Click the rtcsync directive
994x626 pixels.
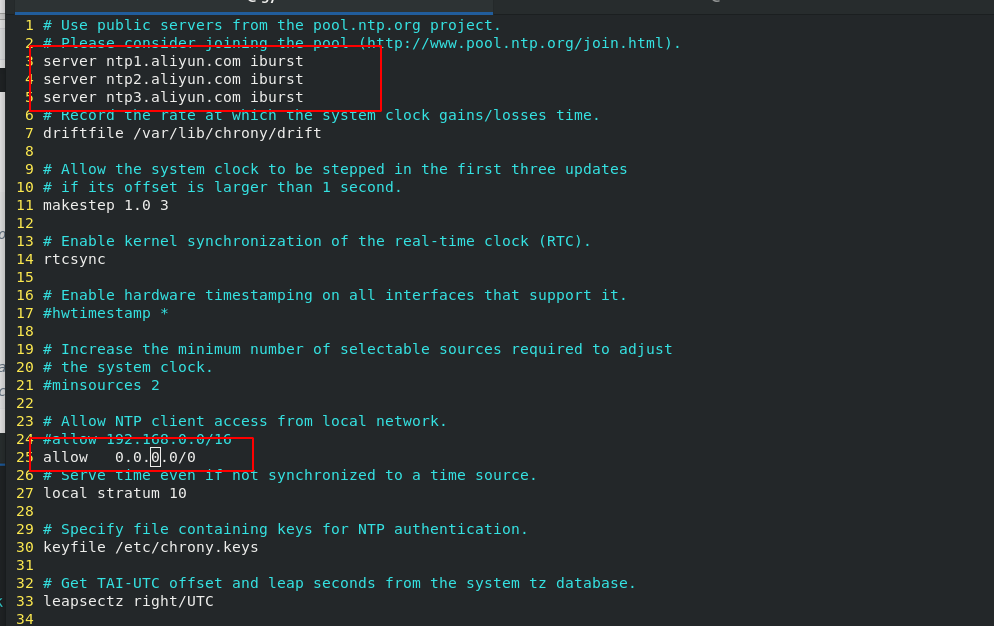click(74, 259)
